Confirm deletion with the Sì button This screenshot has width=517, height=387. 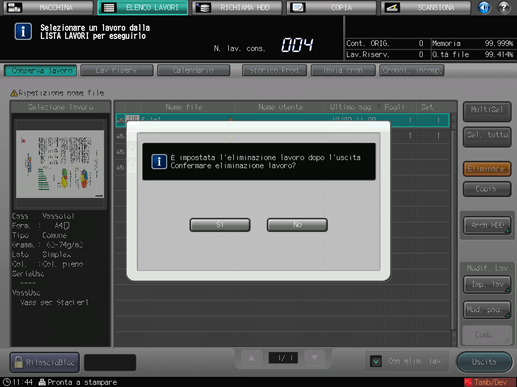[x=220, y=225]
